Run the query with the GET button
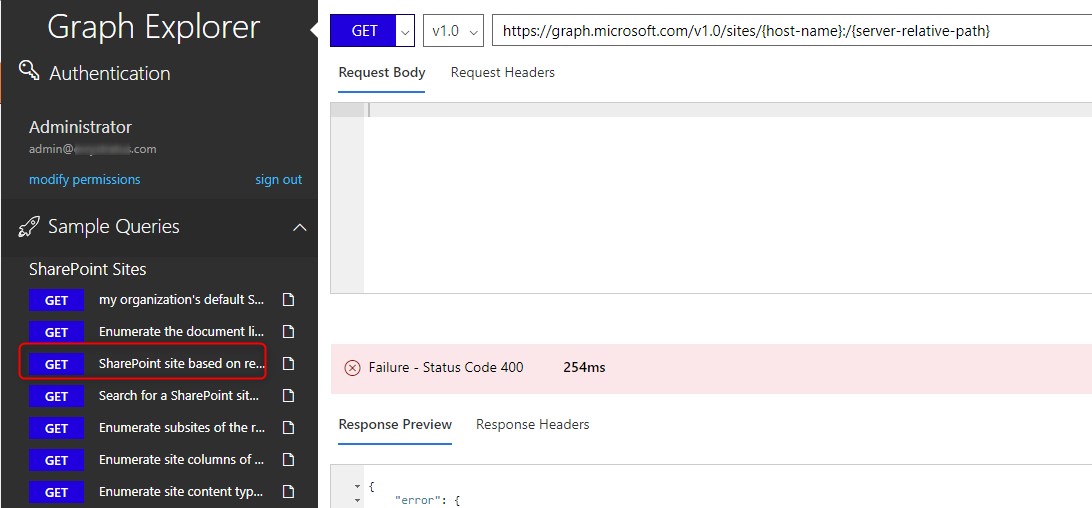This screenshot has height=508, width=1092. [x=364, y=31]
